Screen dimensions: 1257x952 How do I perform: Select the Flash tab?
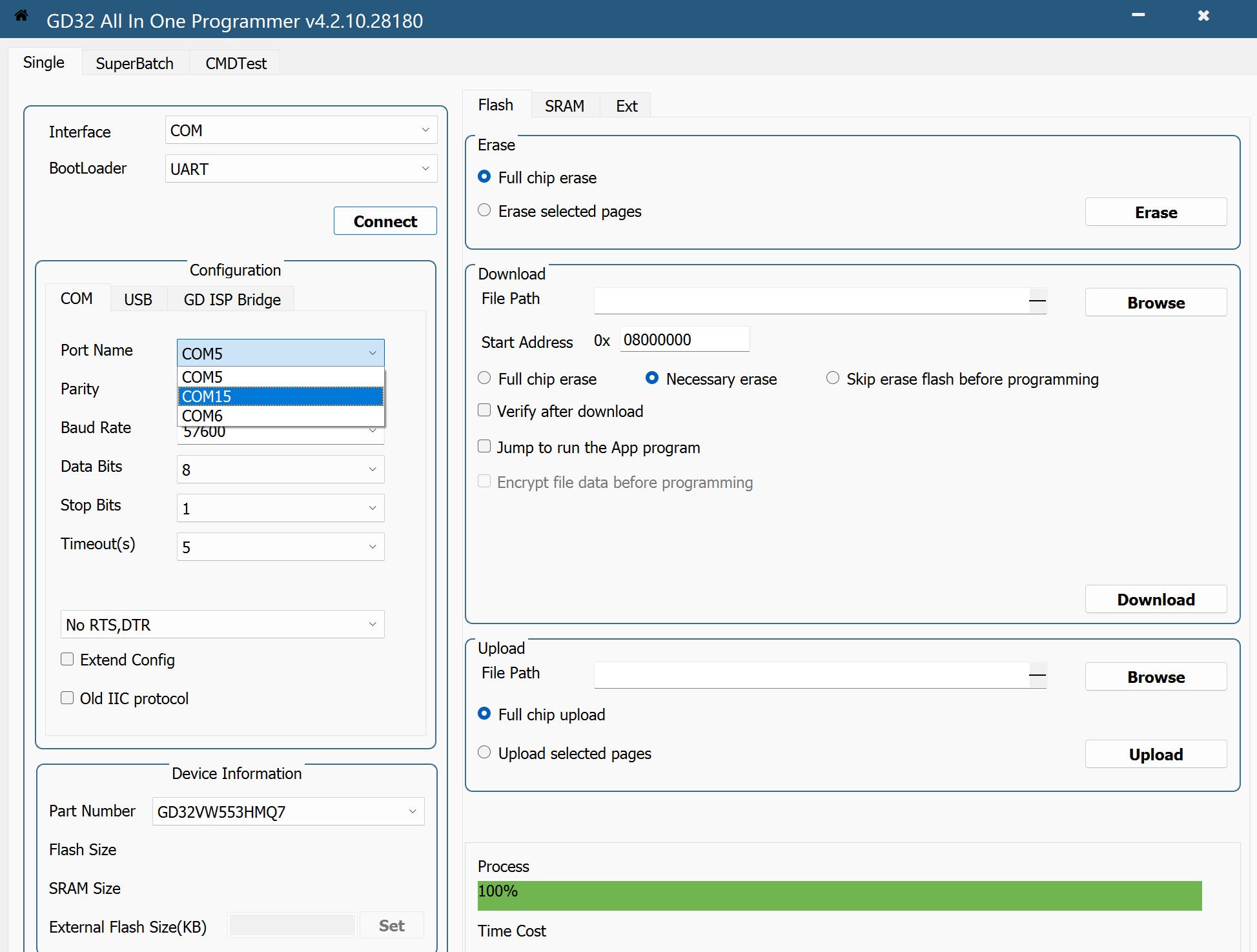pyautogui.click(x=496, y=105)
